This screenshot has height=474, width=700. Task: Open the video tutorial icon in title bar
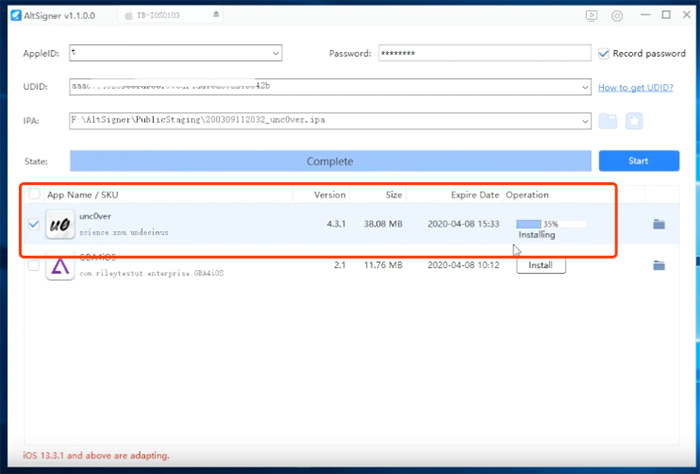(x=591, y=15)
